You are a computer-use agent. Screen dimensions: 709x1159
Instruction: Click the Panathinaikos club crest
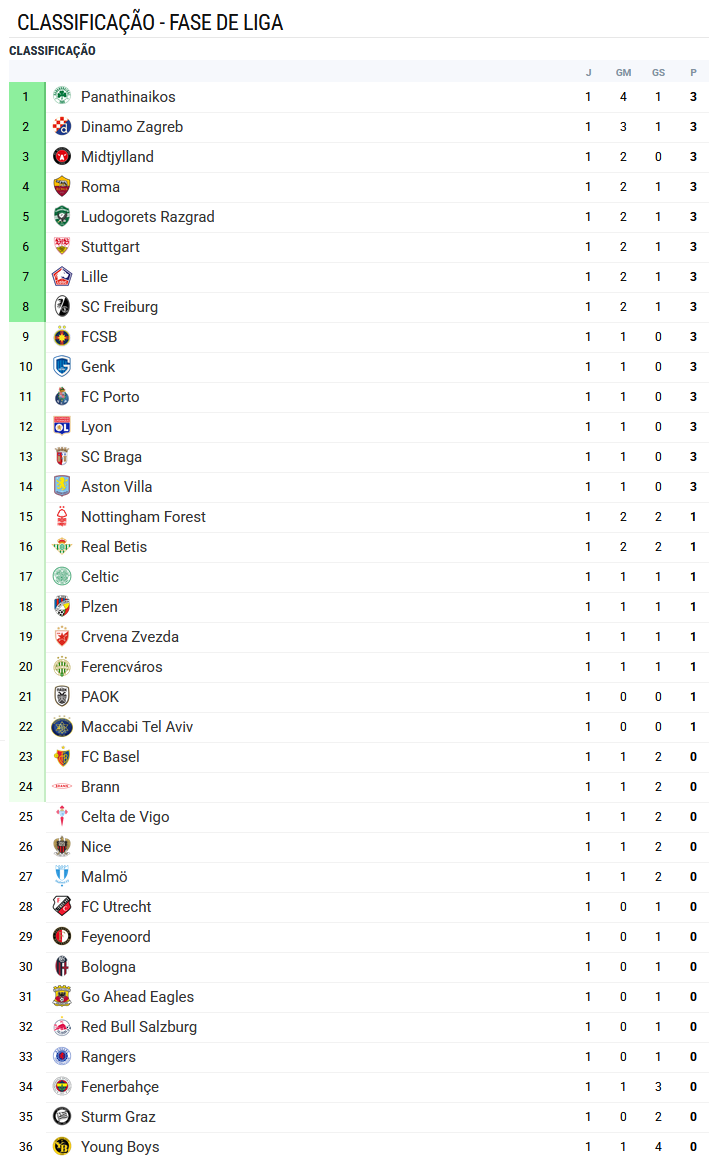pos(62,97)
